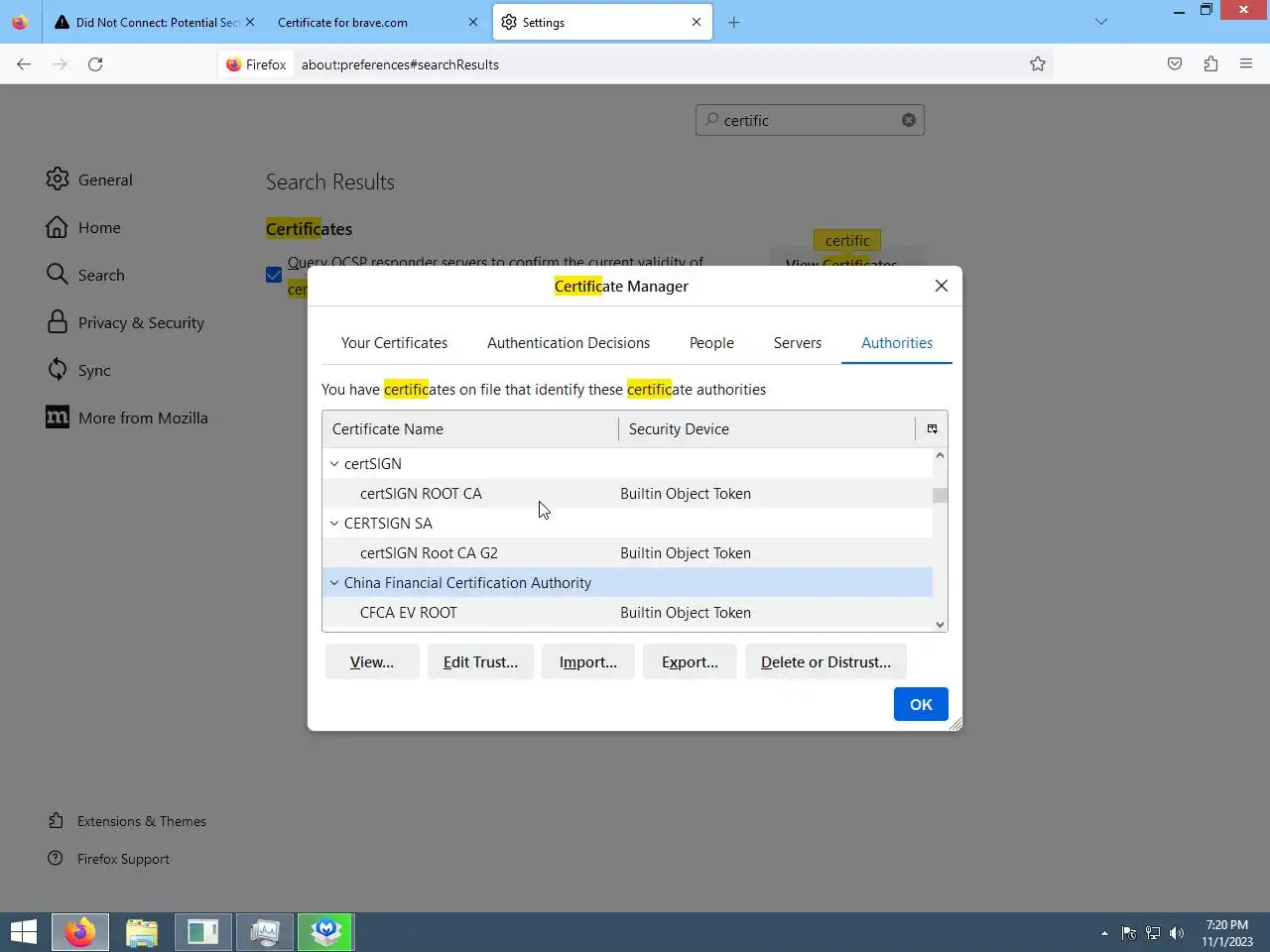This screenshot has width=1270, height=952.
Task: Click the taskbar clock showing 7:20 PM
Action: point(1227,933)
